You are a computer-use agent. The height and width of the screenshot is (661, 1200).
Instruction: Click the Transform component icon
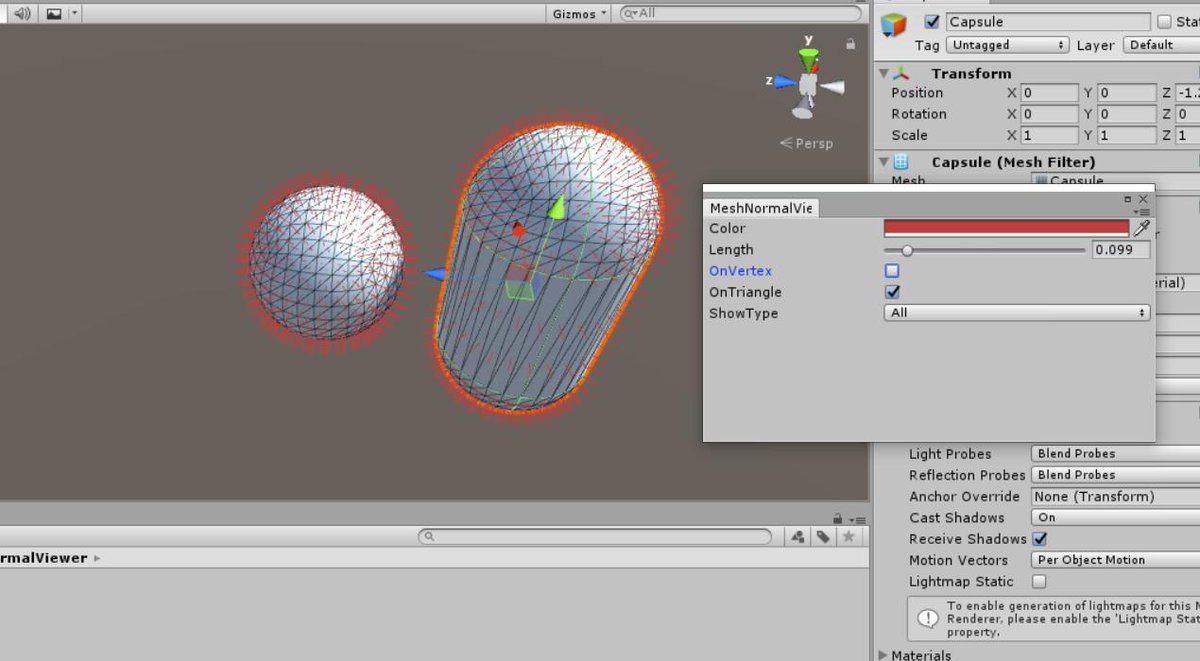tap(902, 73)
